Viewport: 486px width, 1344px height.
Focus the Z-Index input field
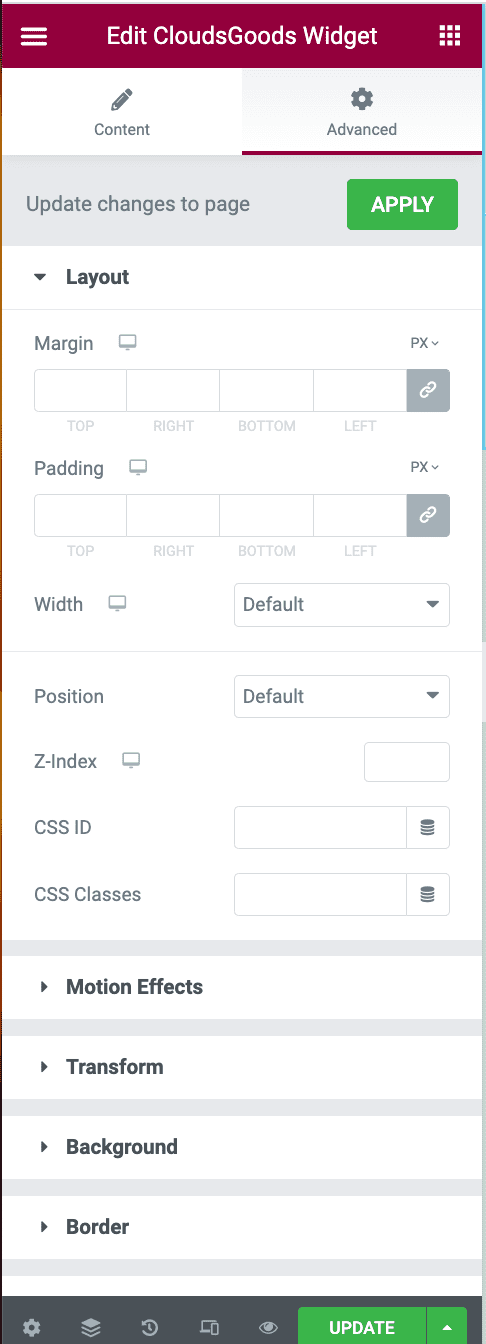point(407,762)
